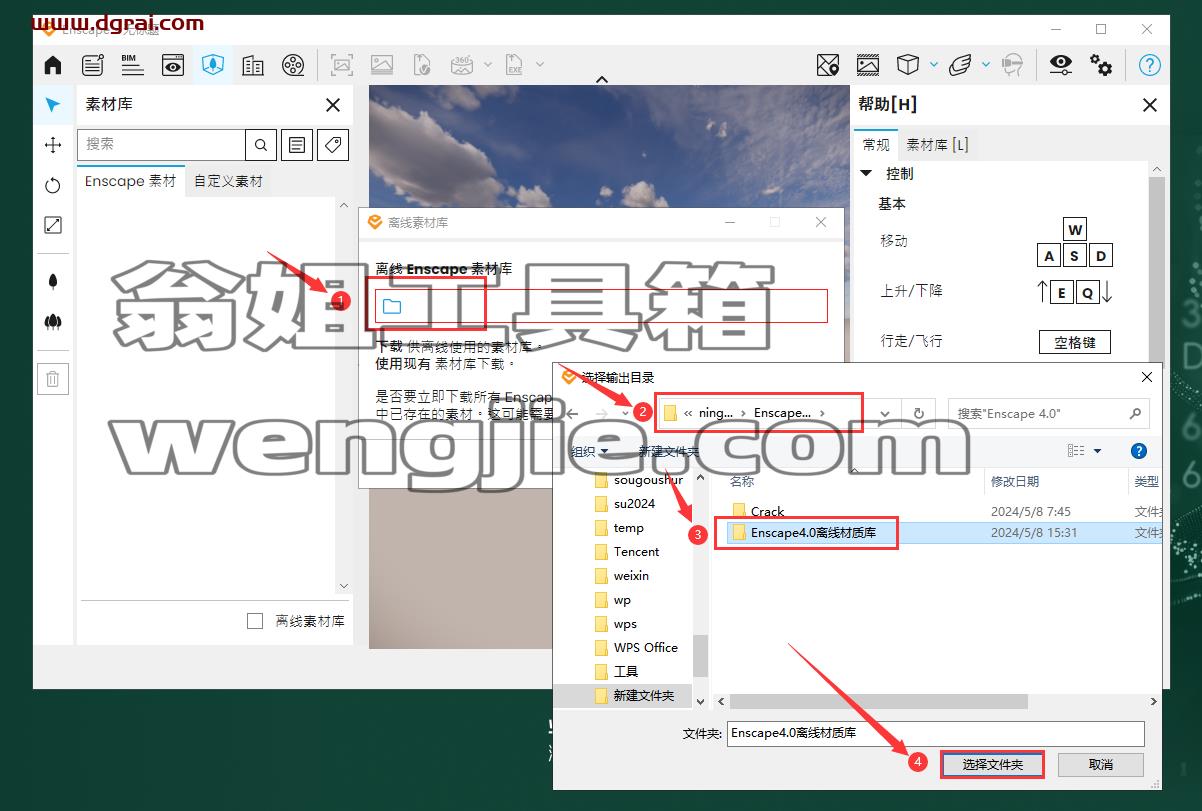Viewport: 1202px width, 811px height.
Task: Open the buildings panel icon in toolbar
Action: (253, 66)
